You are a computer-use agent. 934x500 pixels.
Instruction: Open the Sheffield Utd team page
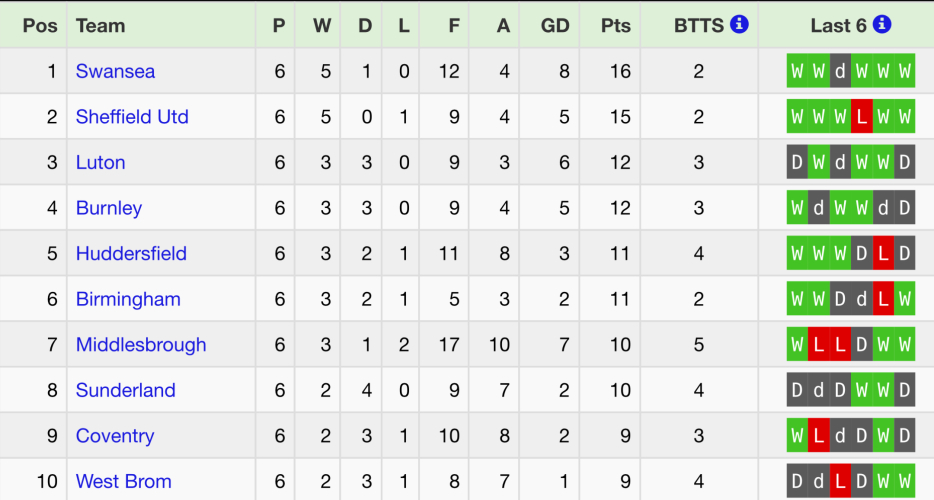click(132, 117)
